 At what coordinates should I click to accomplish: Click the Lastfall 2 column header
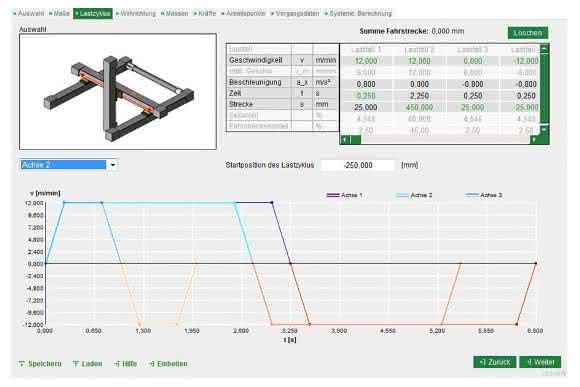(419, 49)
